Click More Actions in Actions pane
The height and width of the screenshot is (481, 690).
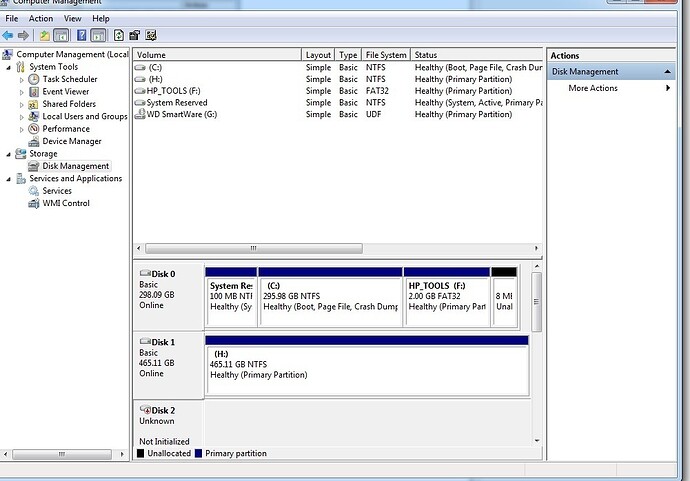(x=593, y=88)
